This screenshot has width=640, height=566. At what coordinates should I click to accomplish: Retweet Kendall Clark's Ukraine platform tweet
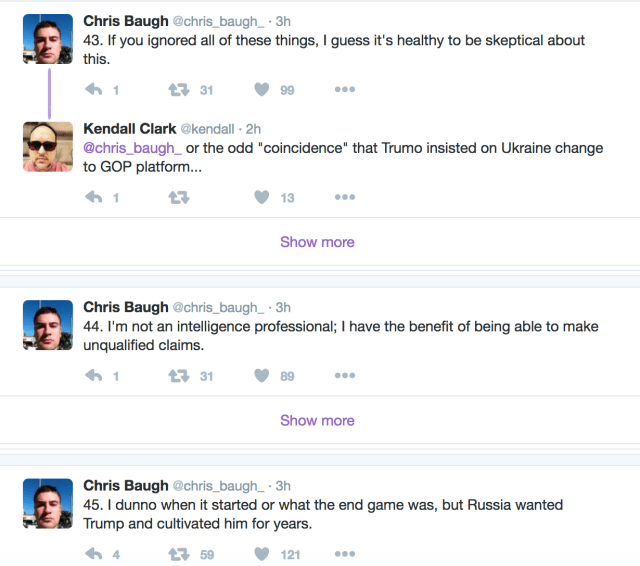click(x=179, y=197)
